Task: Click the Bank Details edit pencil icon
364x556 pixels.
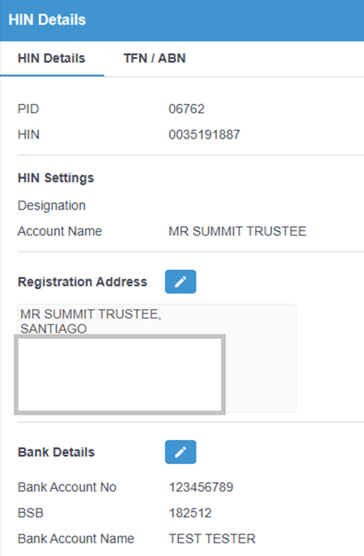Action: 180,452
